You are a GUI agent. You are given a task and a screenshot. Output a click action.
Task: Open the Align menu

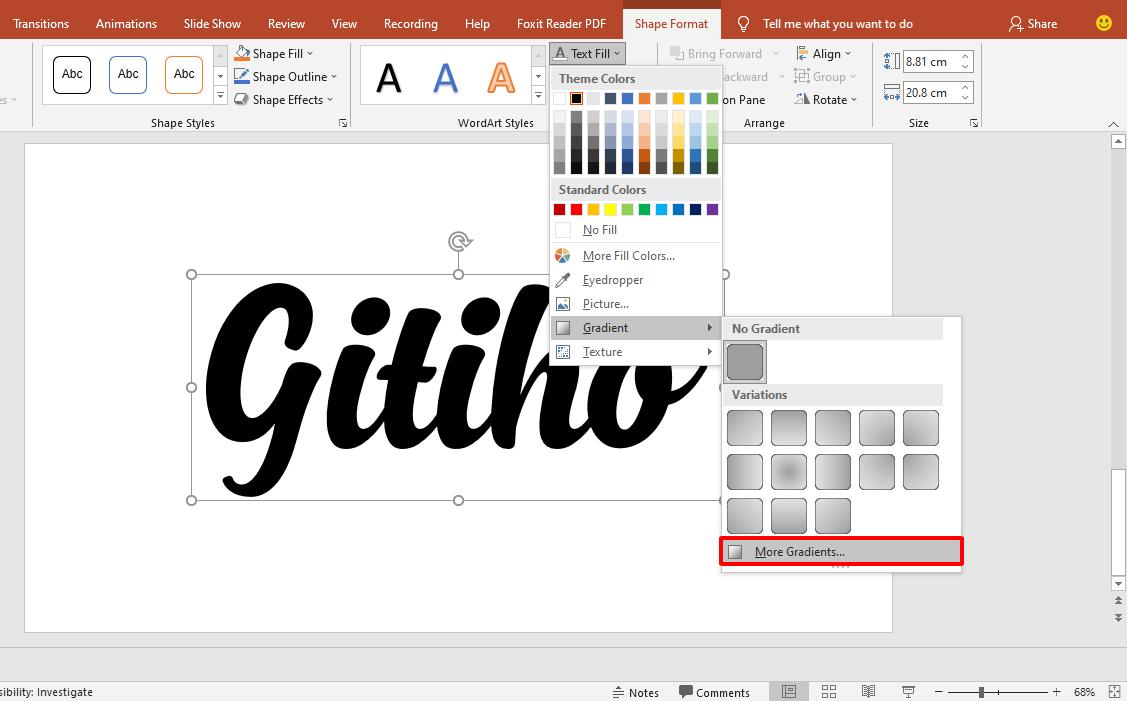pyautogui.click(x=825, y=53)
